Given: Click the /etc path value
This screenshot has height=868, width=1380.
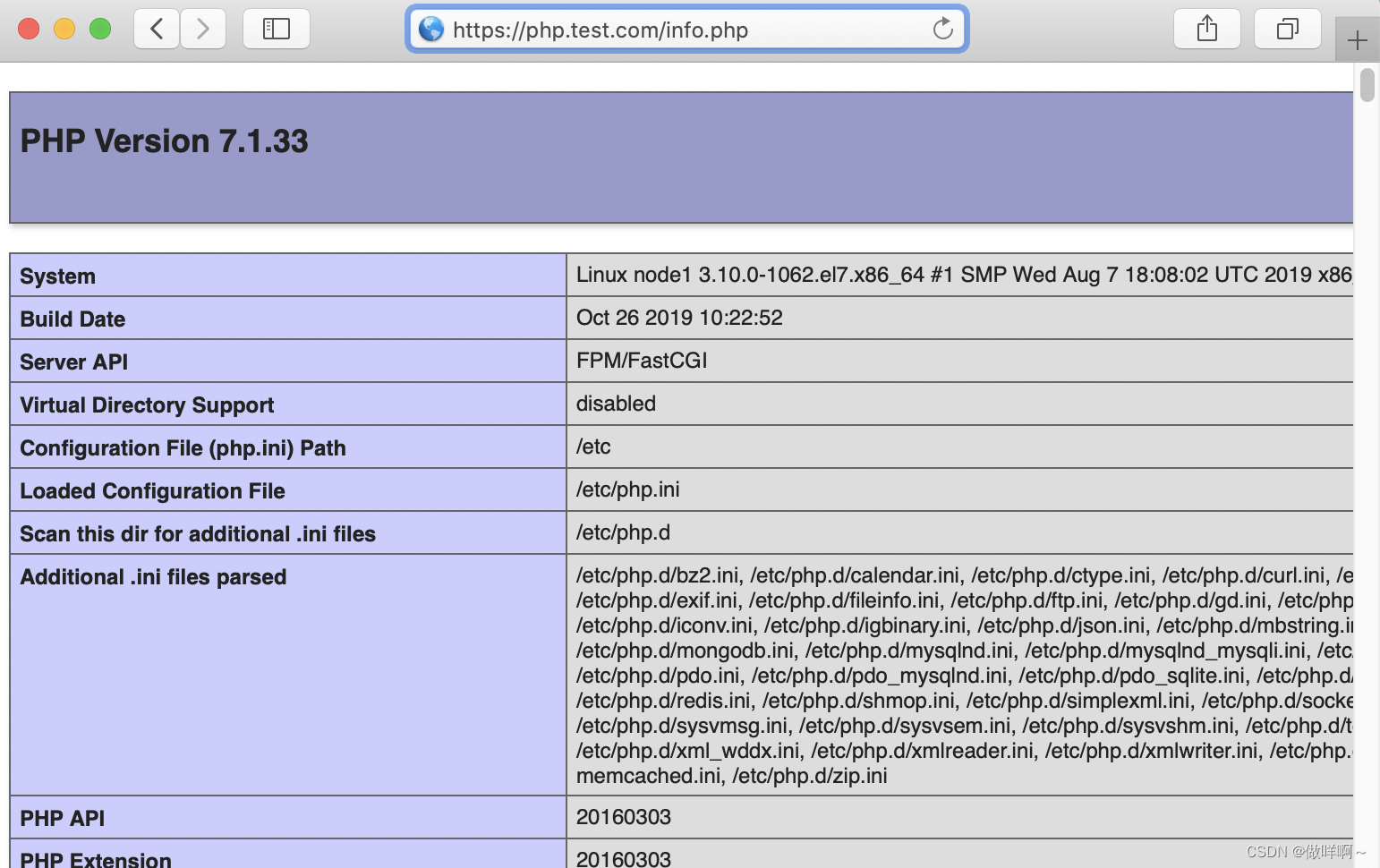Looking at the screenshot, I should (593, 447).
